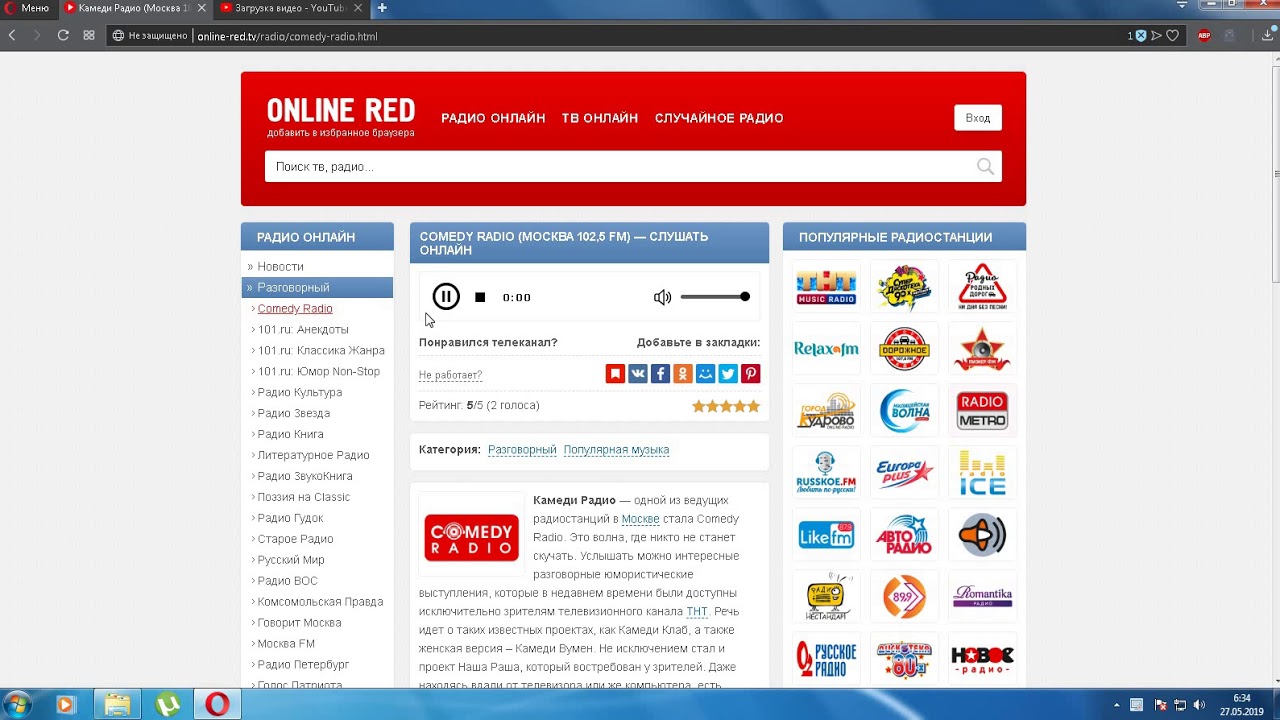Open Радио Звезда in the sidebar
The height and width of the screenshot is (720, 1280).
[x=294, y=414]
